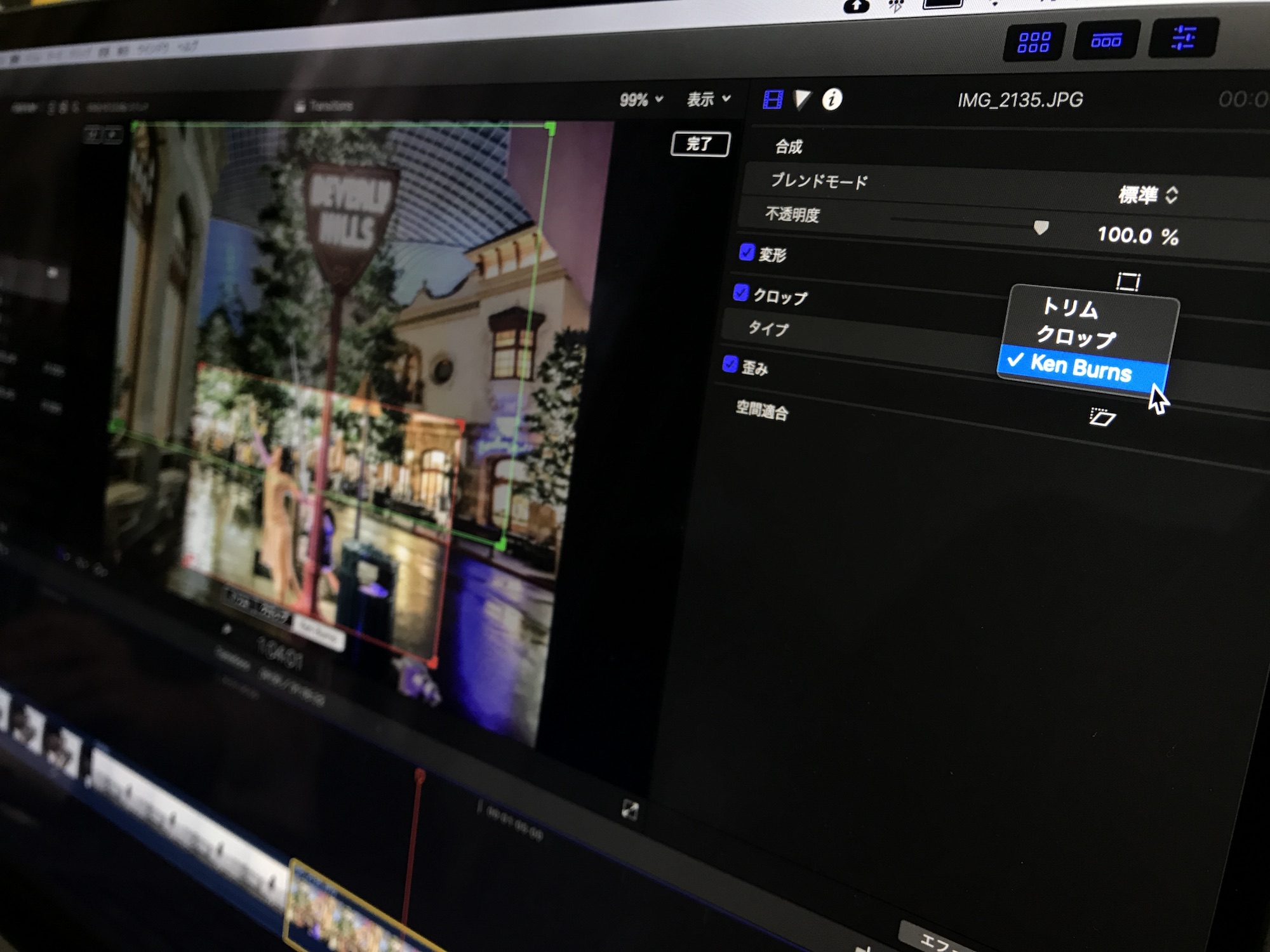The image size is (1270, 952).
Task: Select トリム from the type menu
Action: pyautogui.click(x=1071, y=308)
